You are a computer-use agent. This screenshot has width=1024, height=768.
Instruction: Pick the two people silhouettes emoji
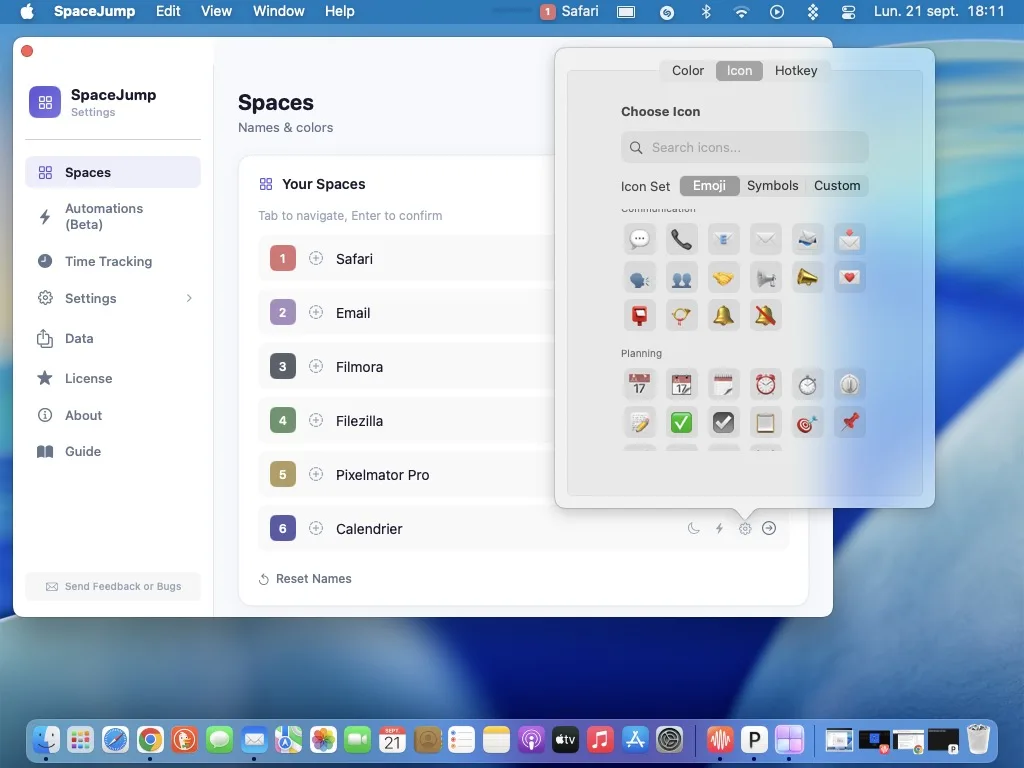click(681, 278)
